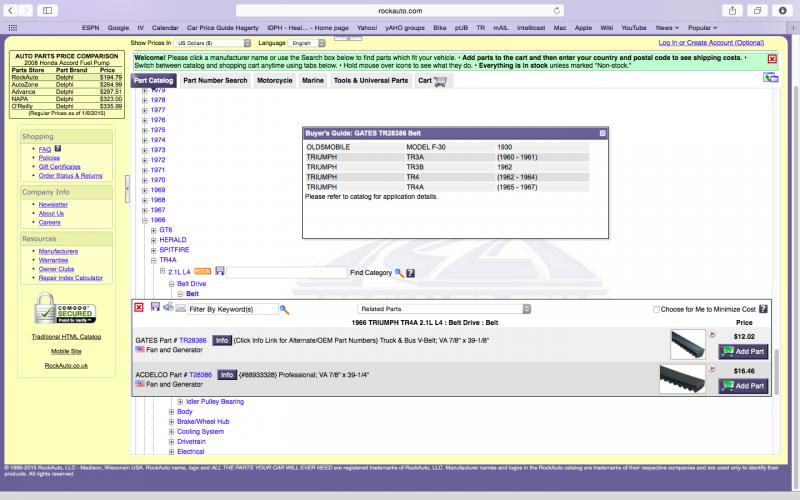Click the email envelope icon in parts toolbar

tap(179, 309)
